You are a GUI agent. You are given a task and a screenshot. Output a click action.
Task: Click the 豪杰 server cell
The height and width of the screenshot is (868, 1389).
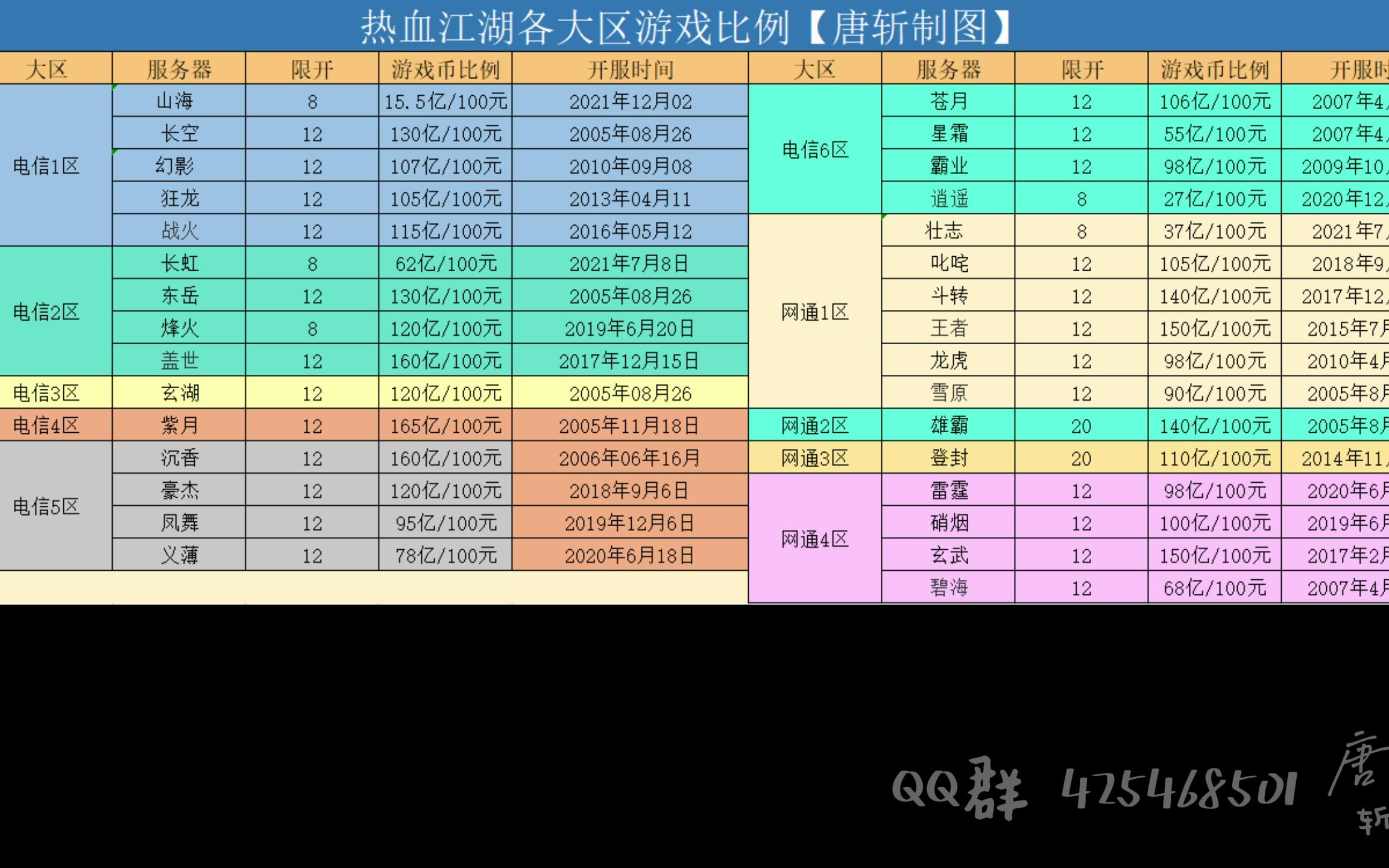(178, 490)
